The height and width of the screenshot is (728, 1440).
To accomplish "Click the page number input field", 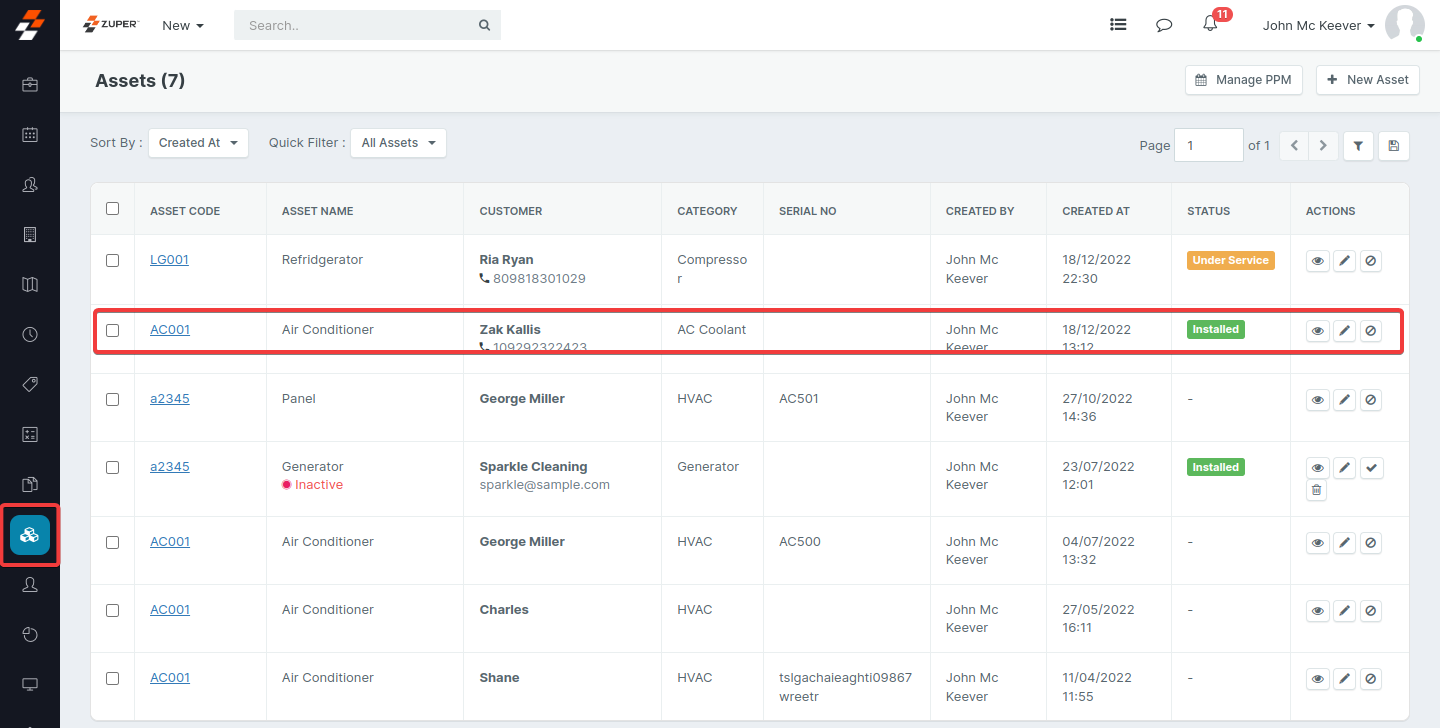I will (x=1208, y=146).
